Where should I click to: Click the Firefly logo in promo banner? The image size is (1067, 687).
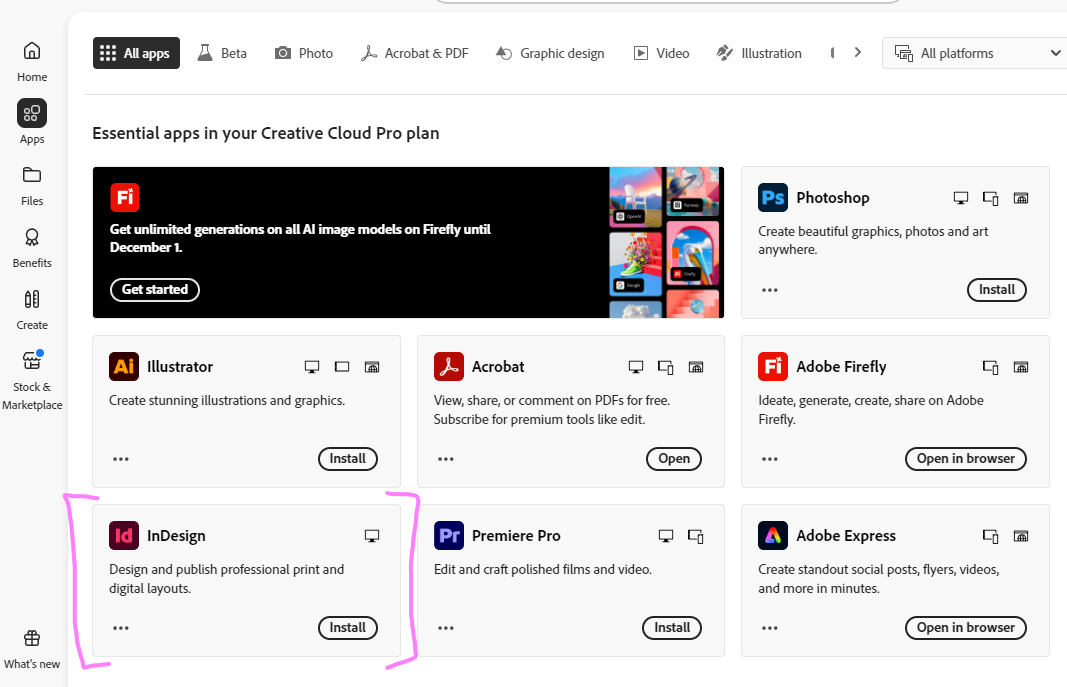[x=125, y=197]
